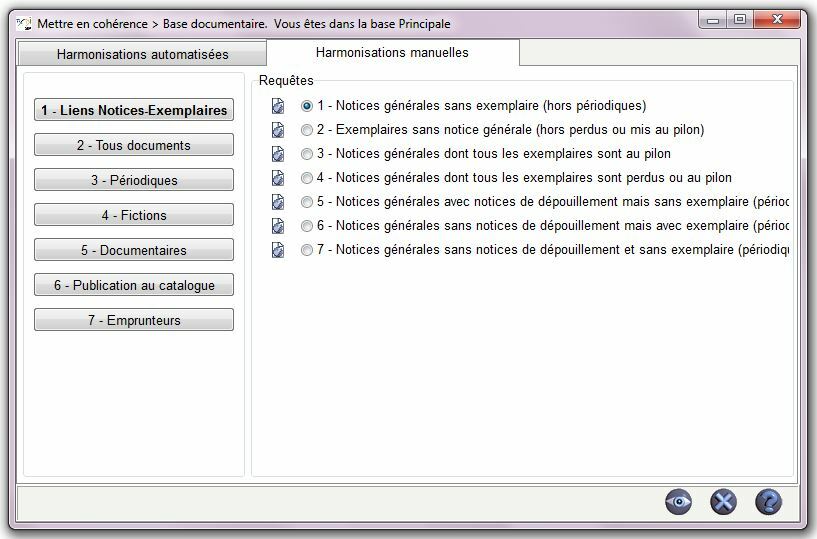The width and height of the screenshot is (817, 539).
Task: Select the 4 - Fictions button
Action: [134, 215]
